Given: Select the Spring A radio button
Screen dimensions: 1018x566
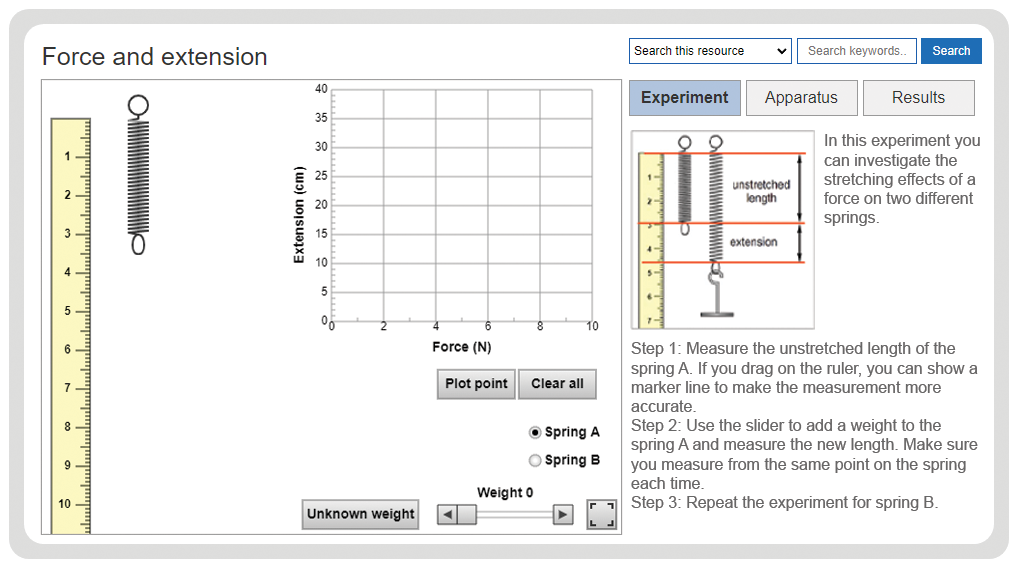Looking at the screenshot, I should [x=535, y=432].
